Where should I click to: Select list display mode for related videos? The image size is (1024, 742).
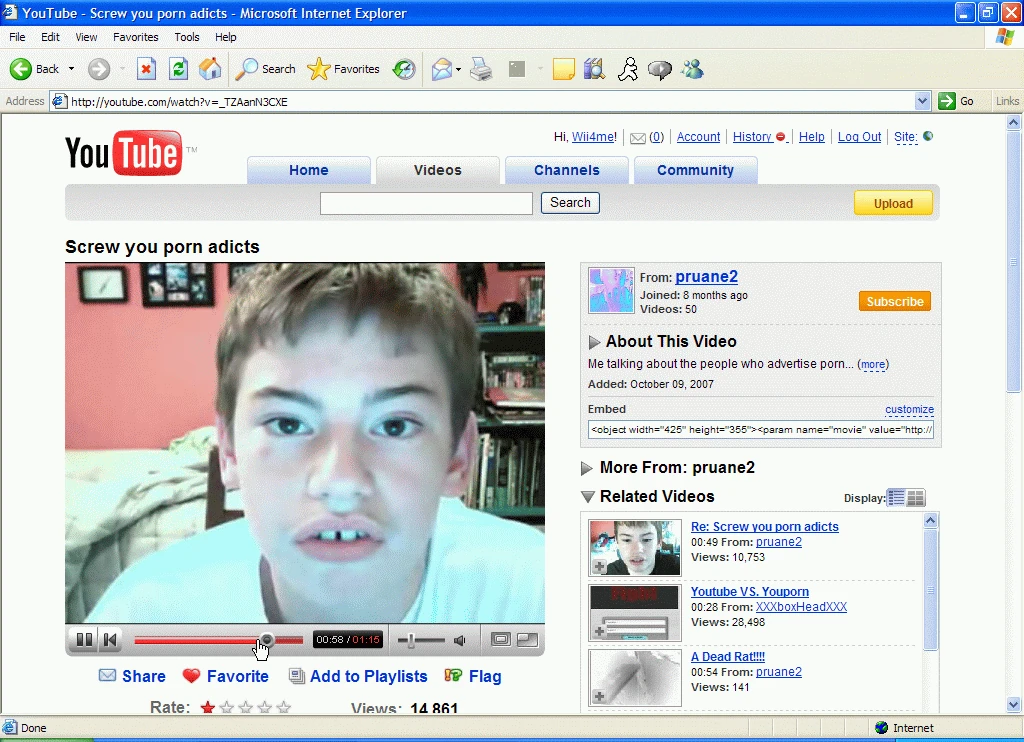point(896,498)
